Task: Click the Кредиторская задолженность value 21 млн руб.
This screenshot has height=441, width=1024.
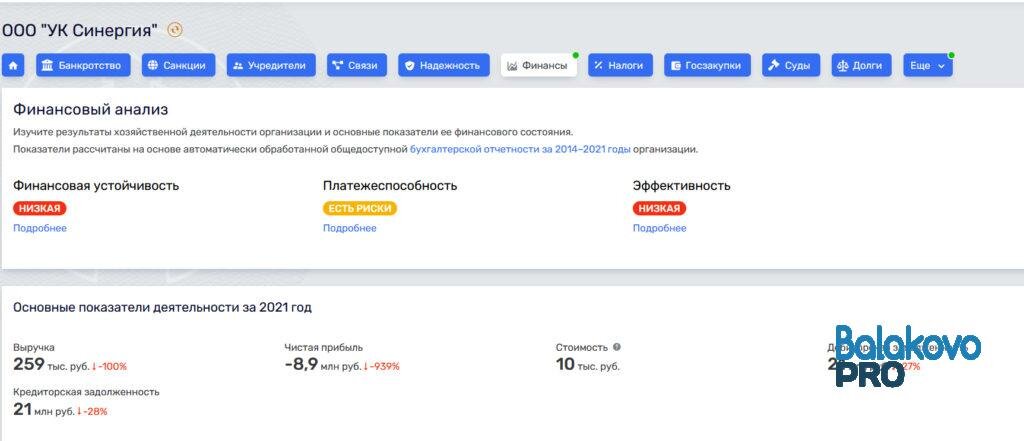Action: pyautogui.click(x=43, y=410)
